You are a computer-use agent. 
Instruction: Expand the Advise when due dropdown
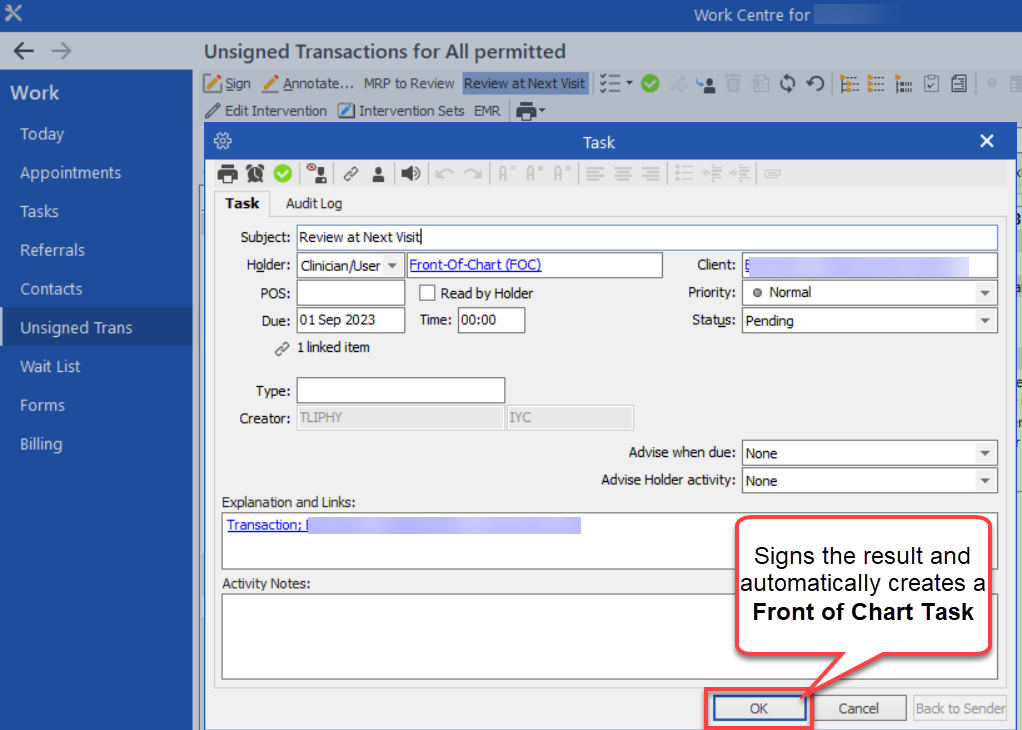(985, 453)
